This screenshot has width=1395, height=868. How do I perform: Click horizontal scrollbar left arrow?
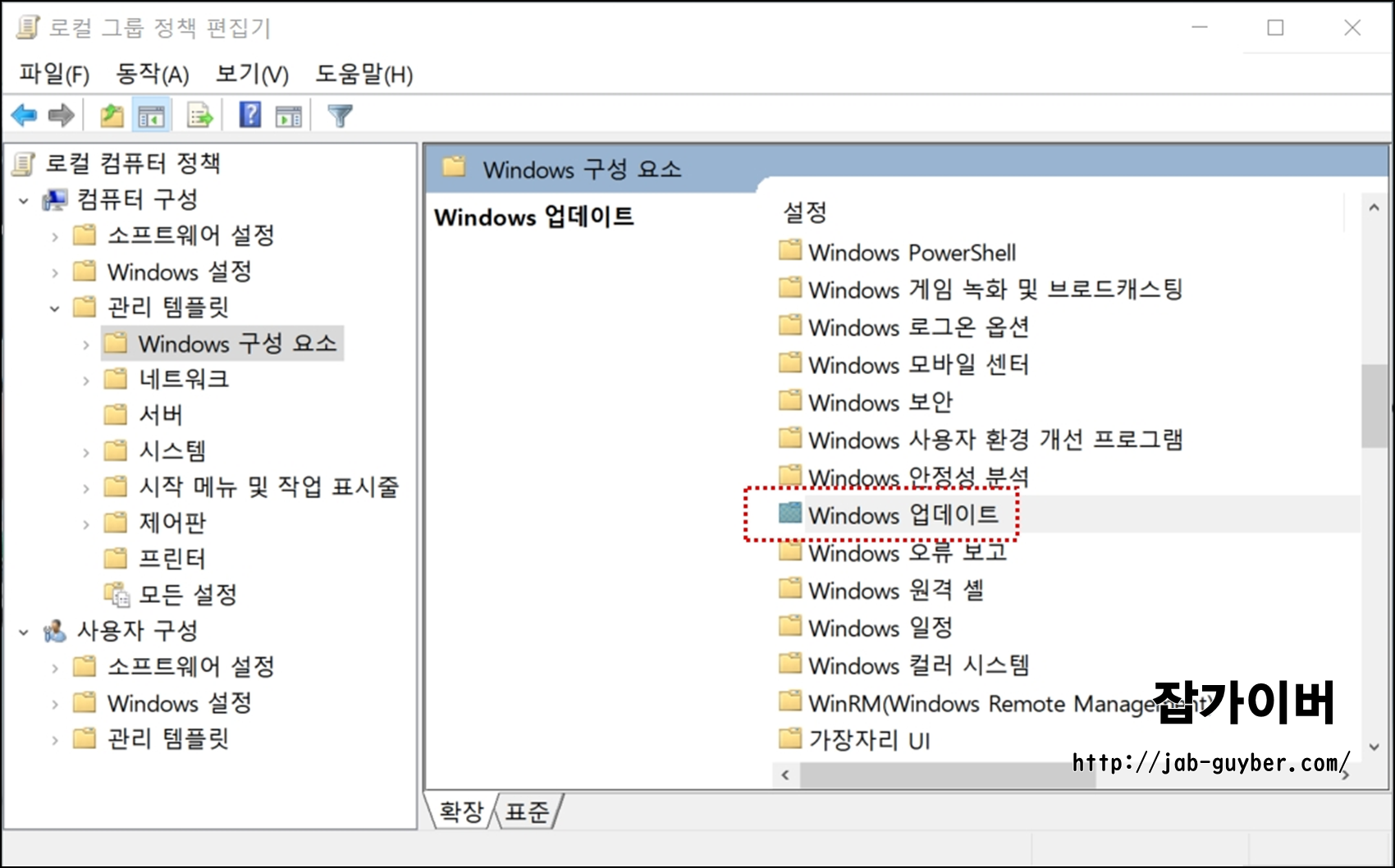coord(785,775)
